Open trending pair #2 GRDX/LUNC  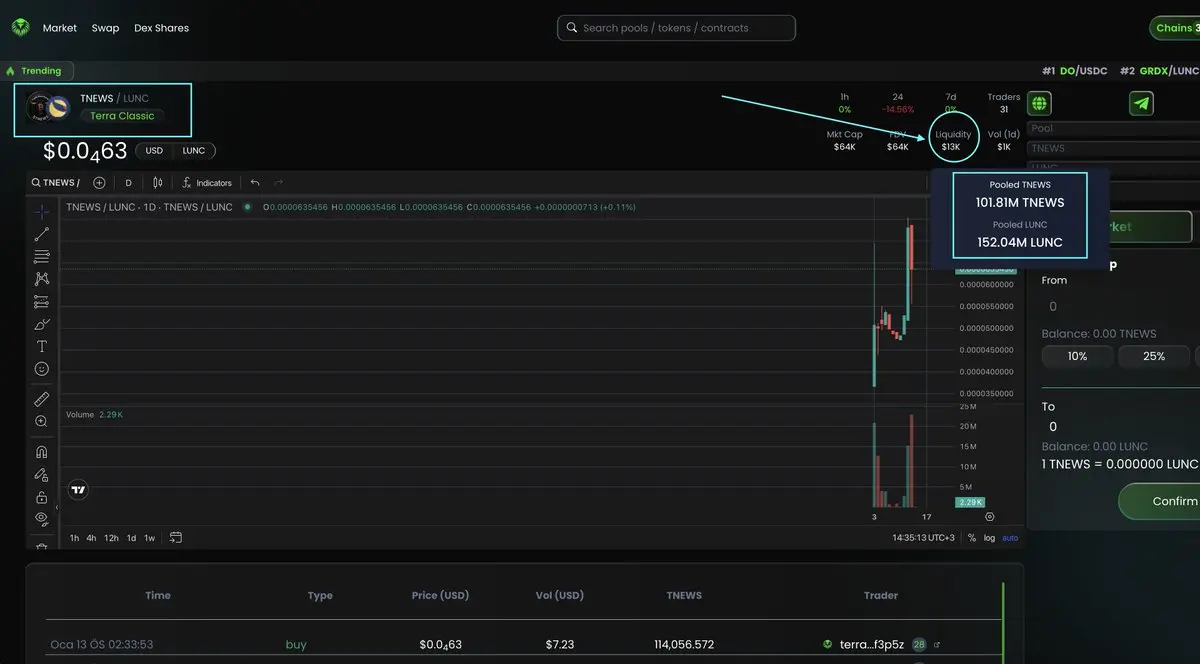[x=1159, y=71]
